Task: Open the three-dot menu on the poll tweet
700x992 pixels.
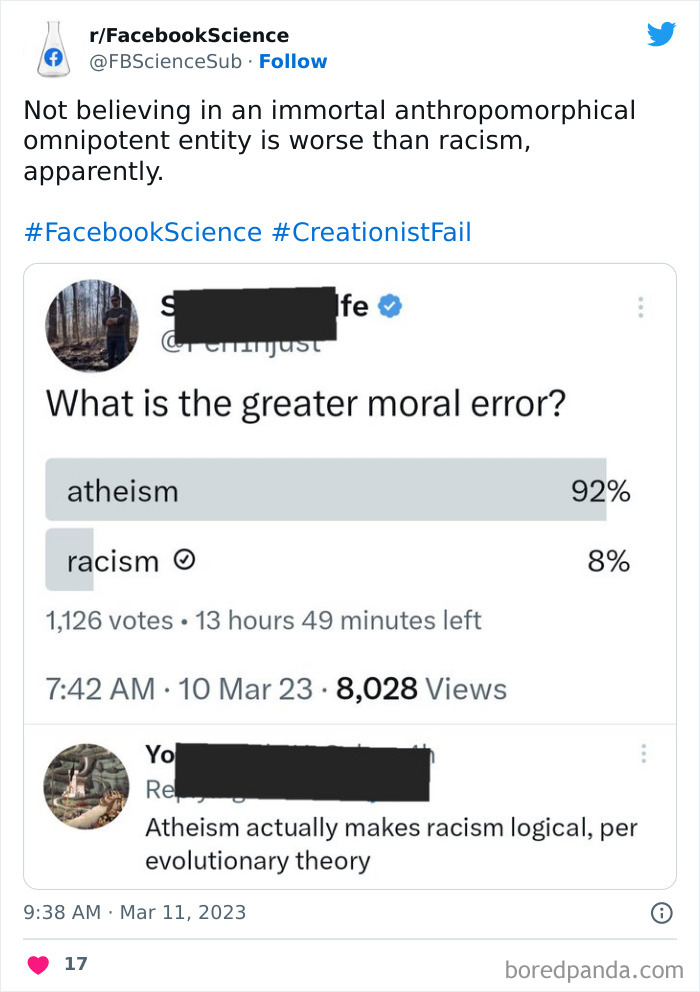Action: pyautogui.click(x=641, y=307)
